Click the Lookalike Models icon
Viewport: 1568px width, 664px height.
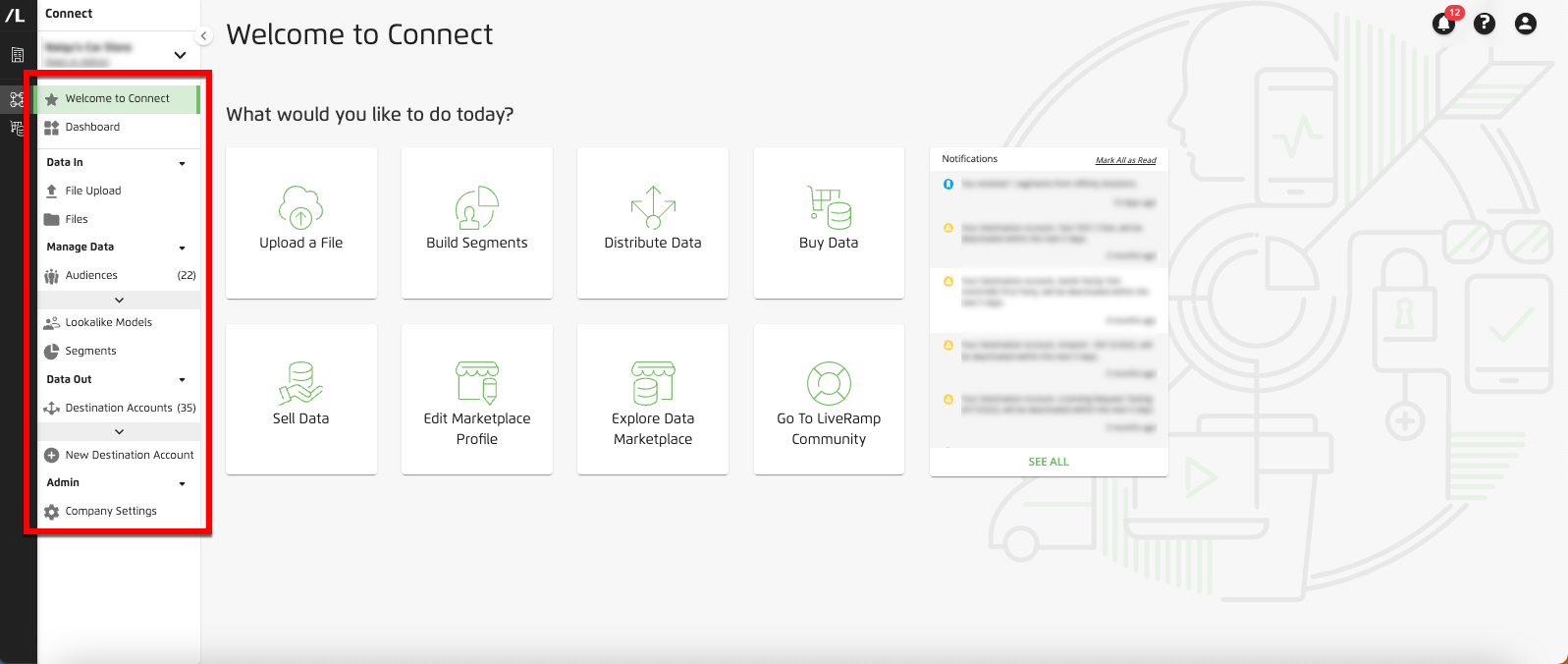52,323
